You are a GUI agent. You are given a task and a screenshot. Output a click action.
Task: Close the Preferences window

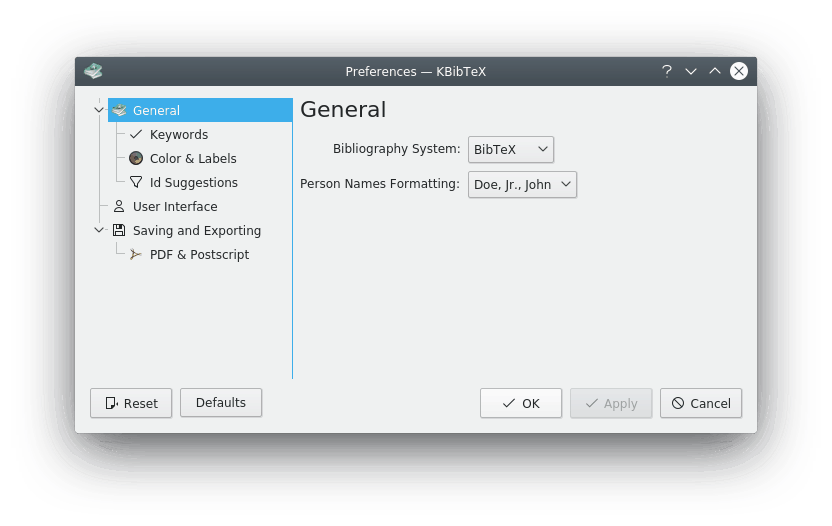pyautogui.click(x=739, y=71)
